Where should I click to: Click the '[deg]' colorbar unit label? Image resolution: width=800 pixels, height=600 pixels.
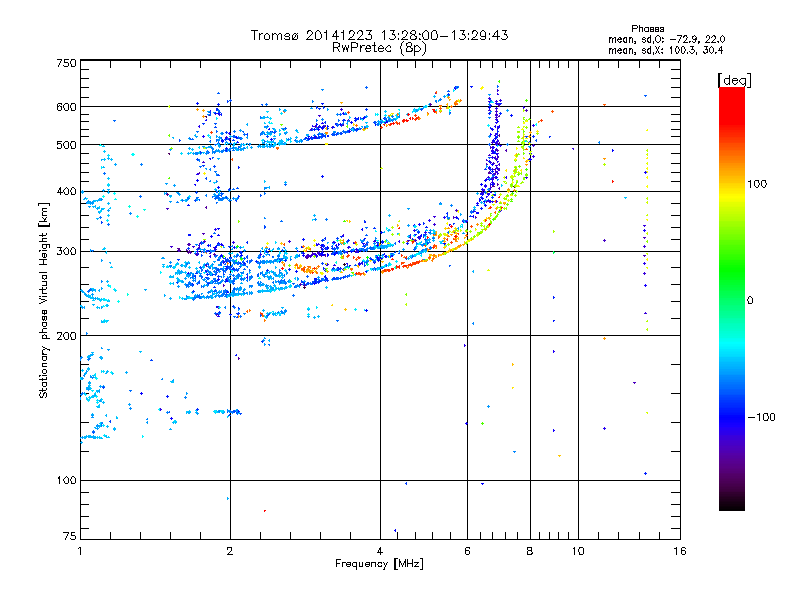click(x=734, y=80)
